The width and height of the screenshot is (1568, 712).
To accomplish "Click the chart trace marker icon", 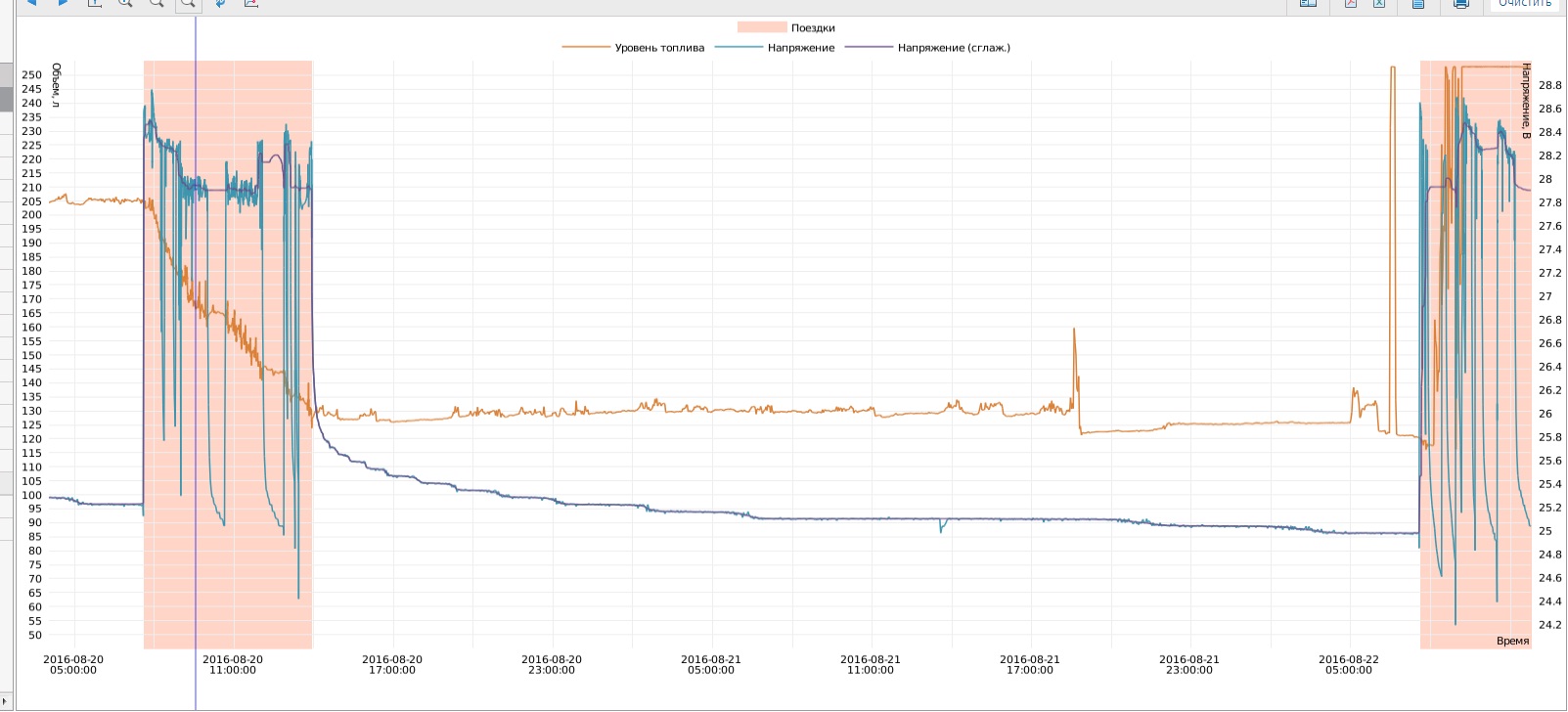I will [251, 4].
